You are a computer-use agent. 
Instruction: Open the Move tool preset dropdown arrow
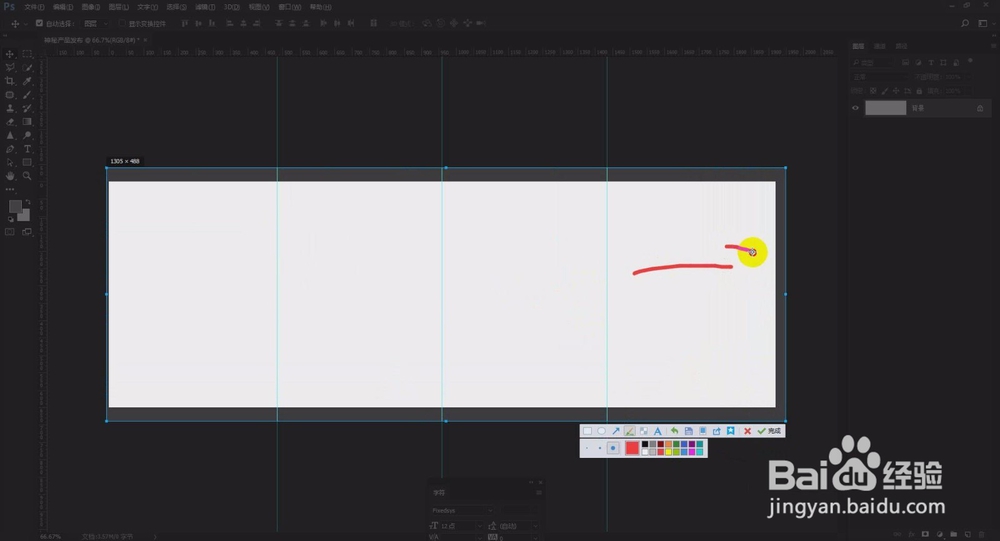(x=26, y=24)
